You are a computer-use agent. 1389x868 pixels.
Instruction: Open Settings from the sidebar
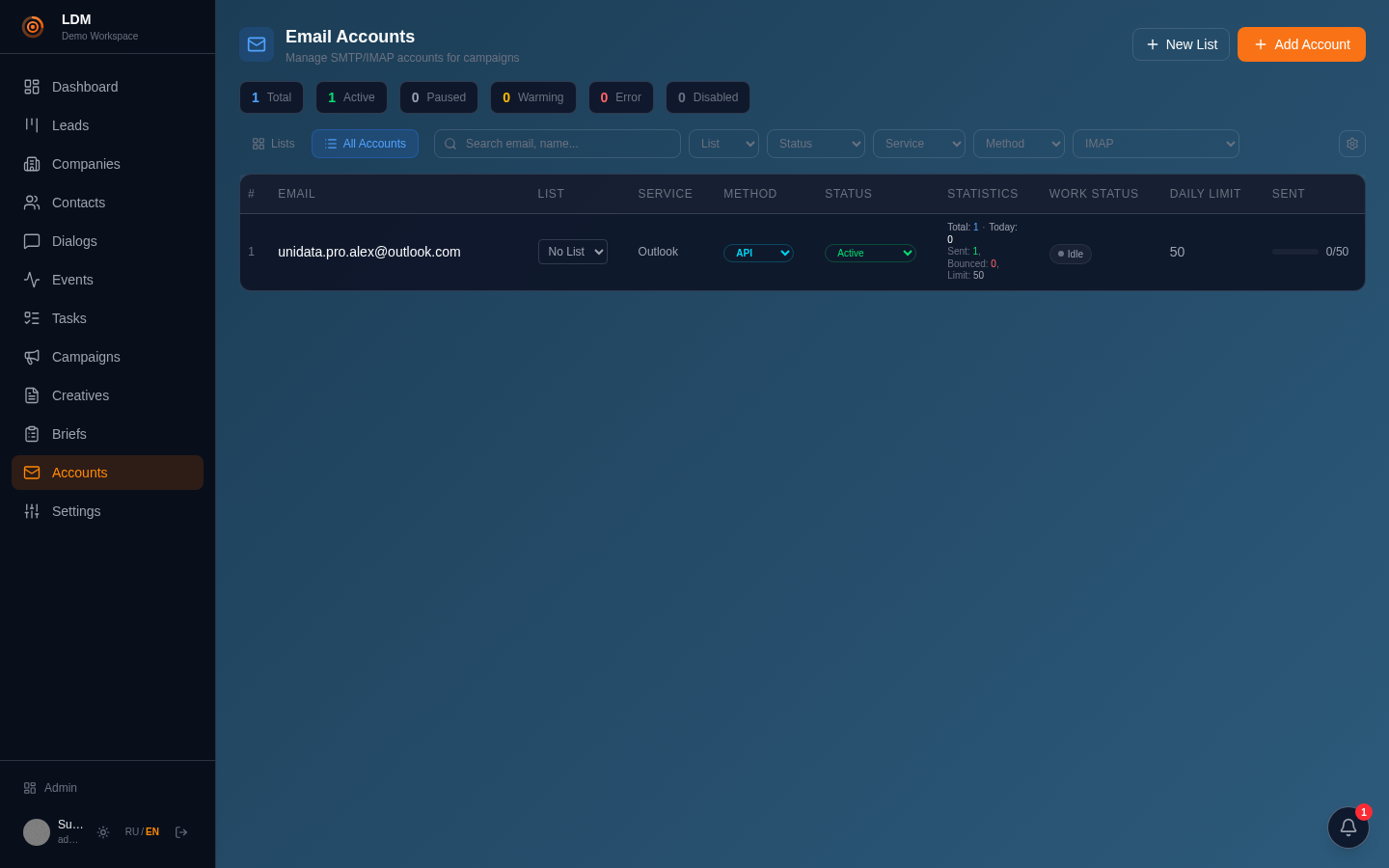tap(107, 511)
